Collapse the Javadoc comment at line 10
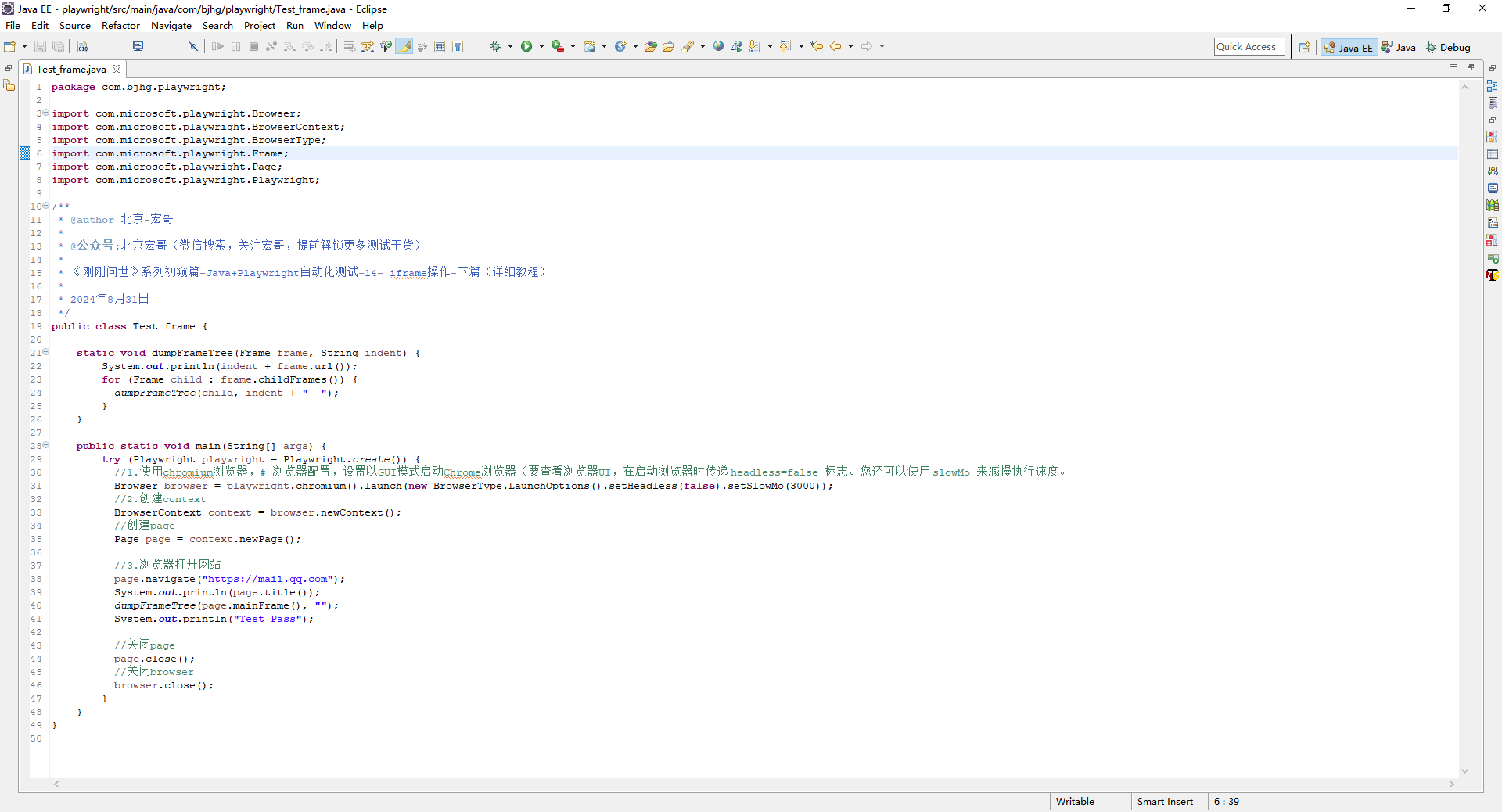The width and height of the screenshot is (1502, 812). pyautogui.click(x=45, y=207)
